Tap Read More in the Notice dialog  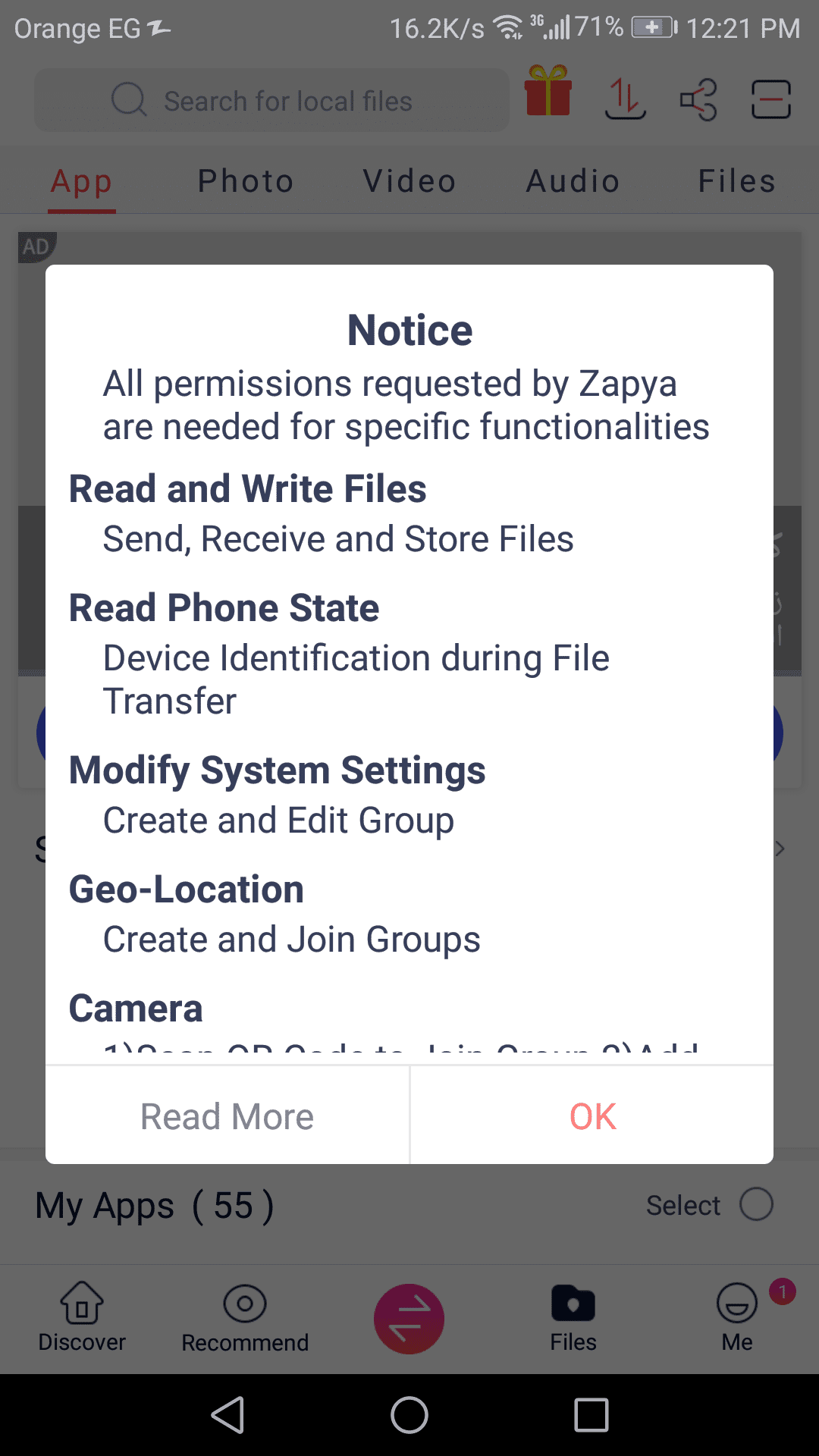pyautogui.click(x=227, y=1116)
